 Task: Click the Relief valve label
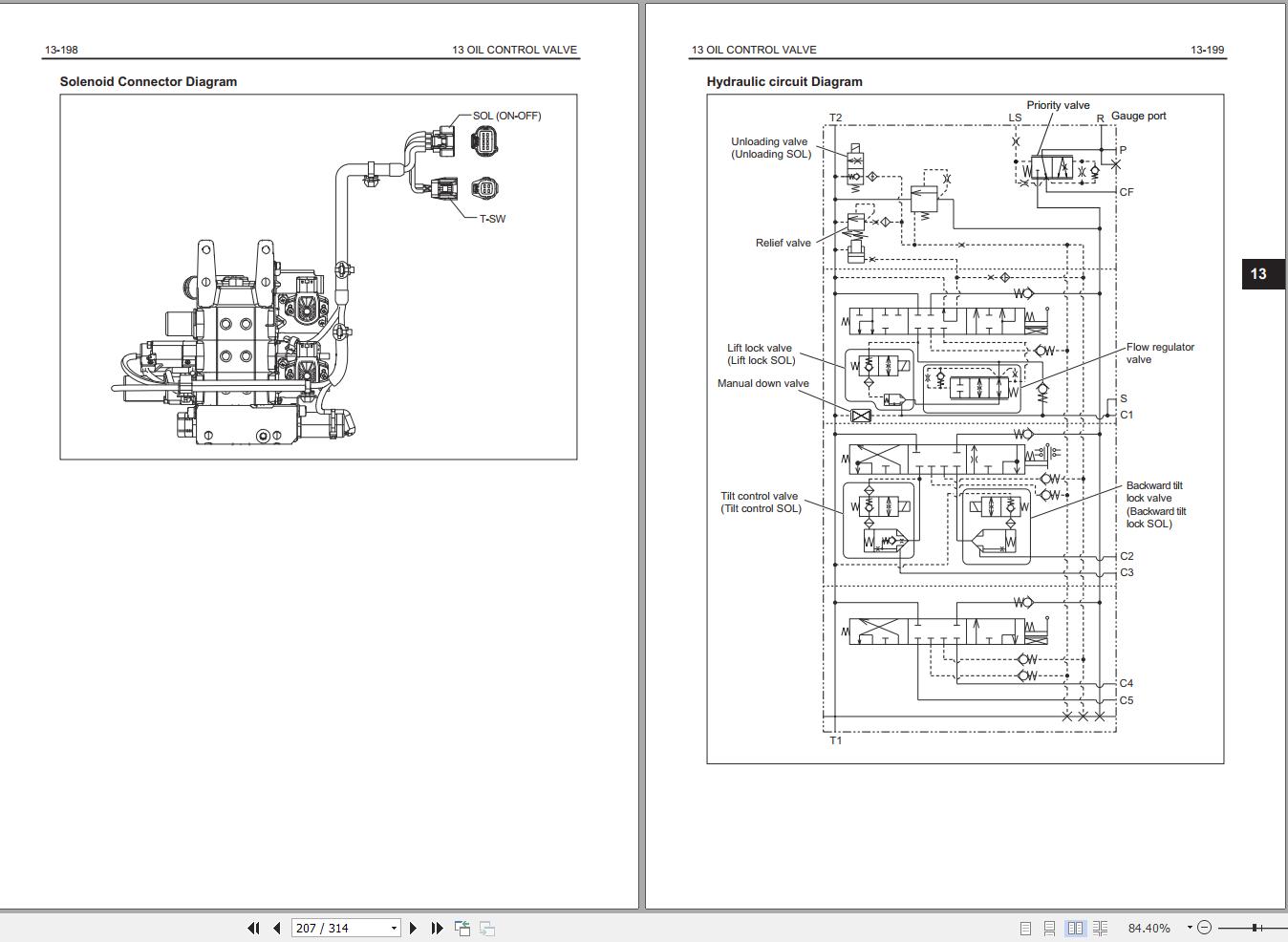(783, 243)
